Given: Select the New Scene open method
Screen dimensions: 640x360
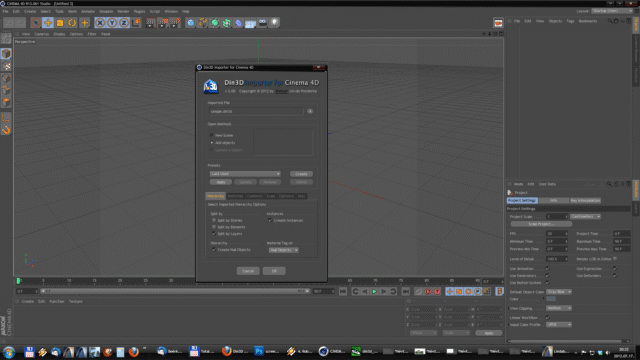Looking at the screenshot, I should pos(211,135).
